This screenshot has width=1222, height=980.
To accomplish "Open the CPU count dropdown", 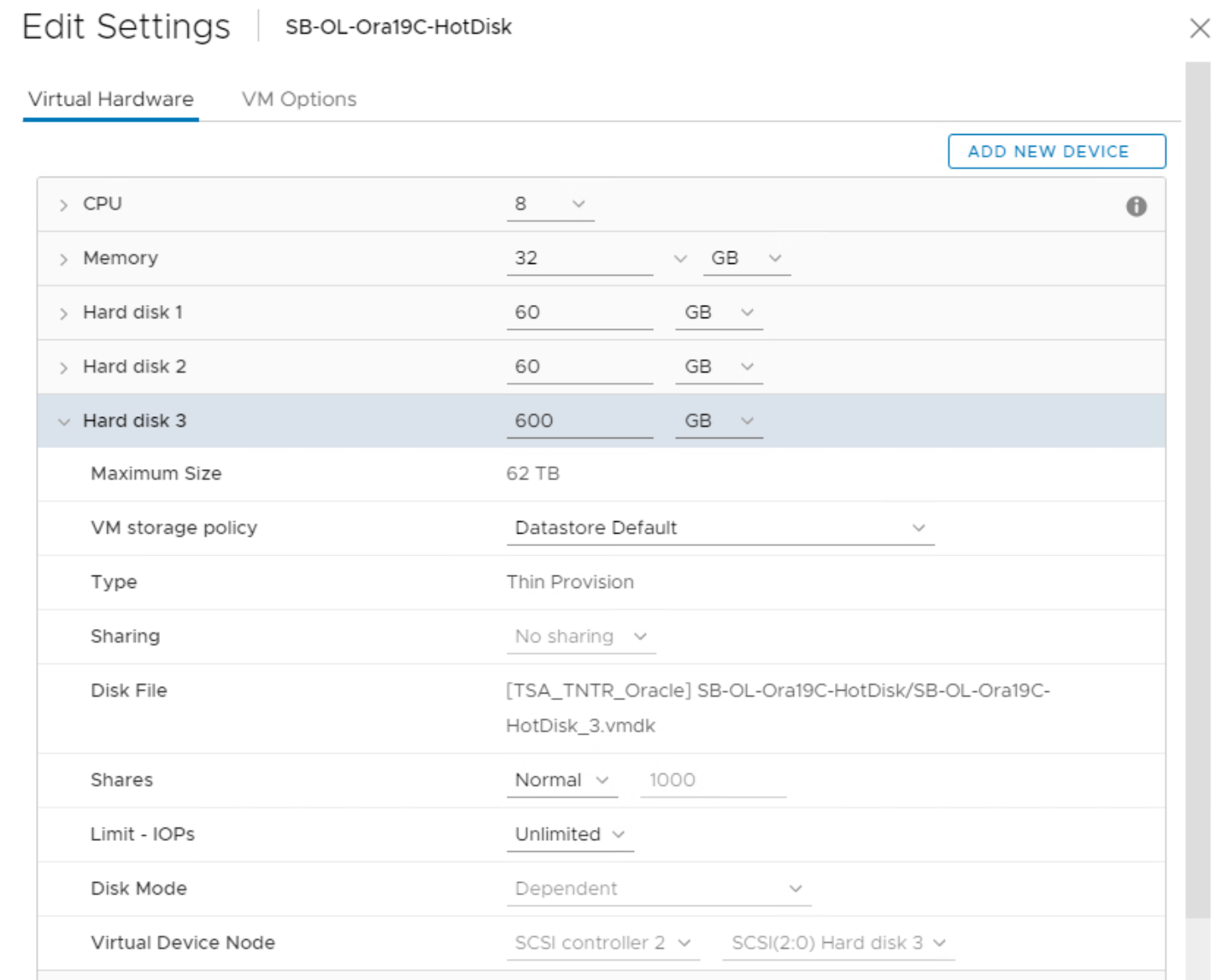I will tap(550, 204).
